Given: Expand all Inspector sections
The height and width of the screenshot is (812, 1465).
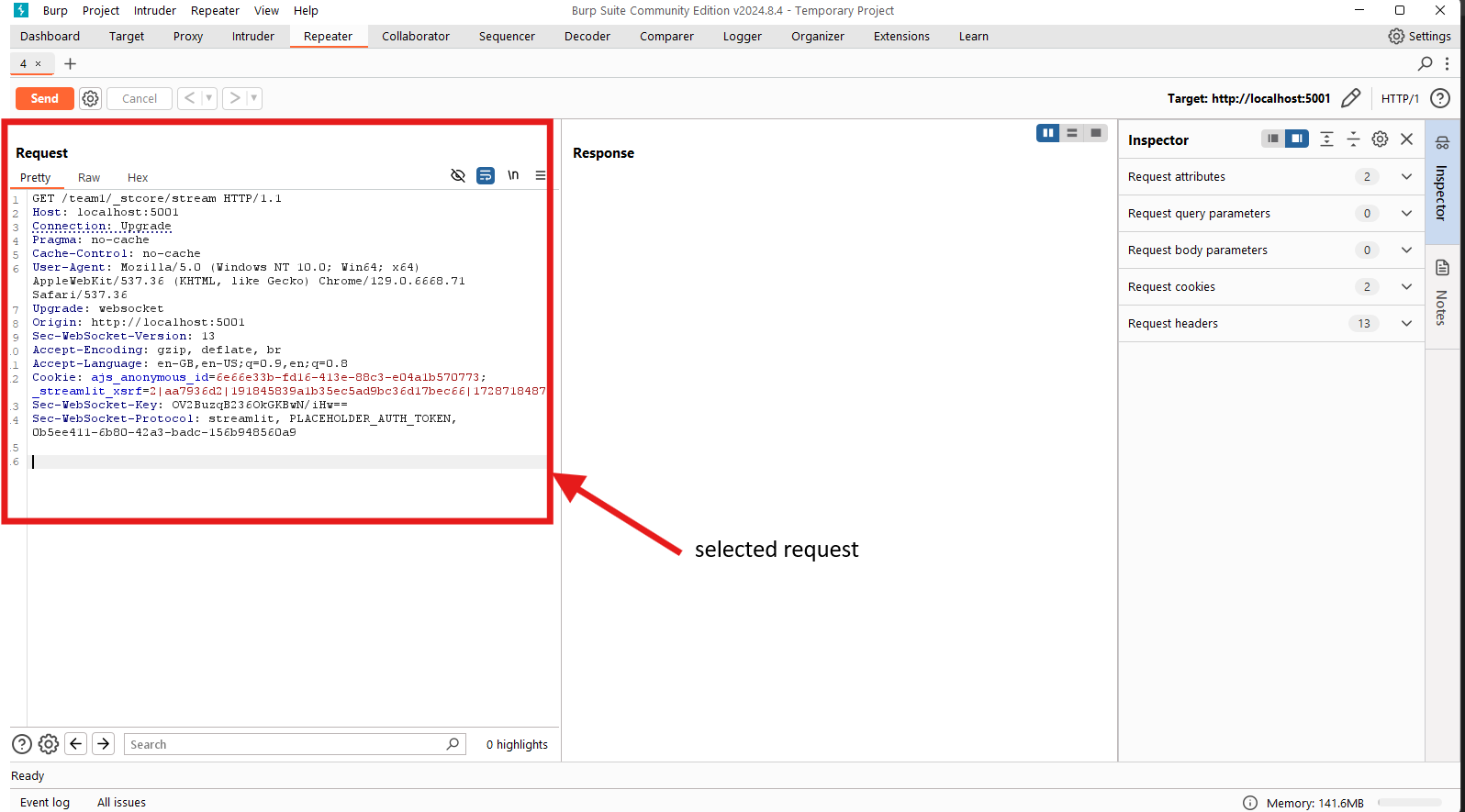Looking at the screenshot, I should pyautogui.click(x=1326, y=139).
